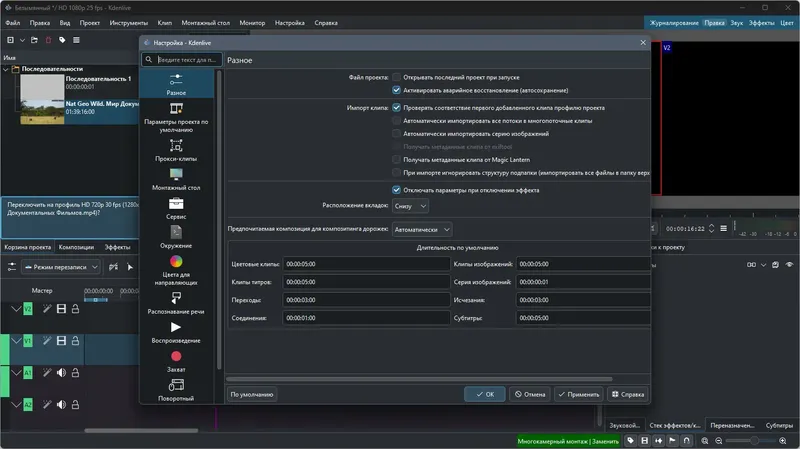Click the tag icon in project bin toolbar
The image size is (800, 449).
tap(62, 40)
